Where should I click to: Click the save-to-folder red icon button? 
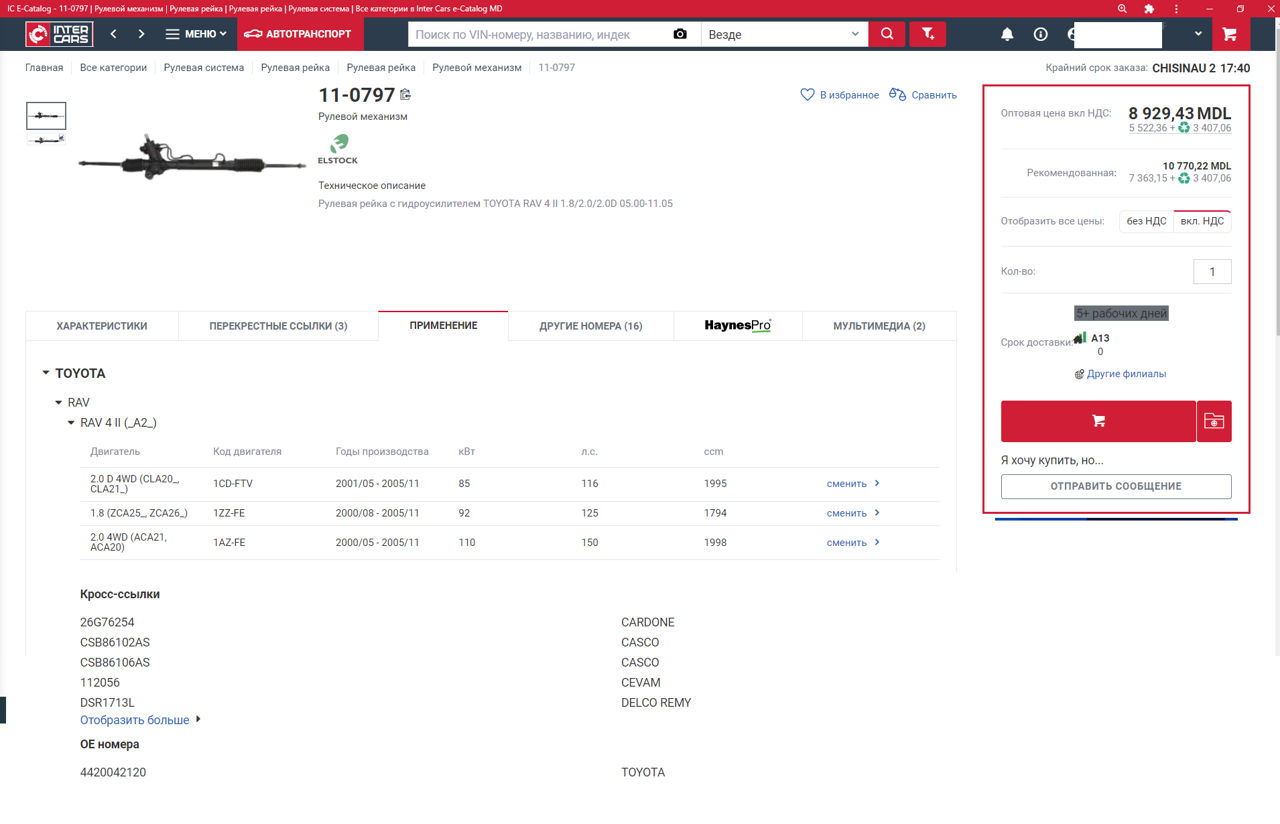click(1214, 421)
